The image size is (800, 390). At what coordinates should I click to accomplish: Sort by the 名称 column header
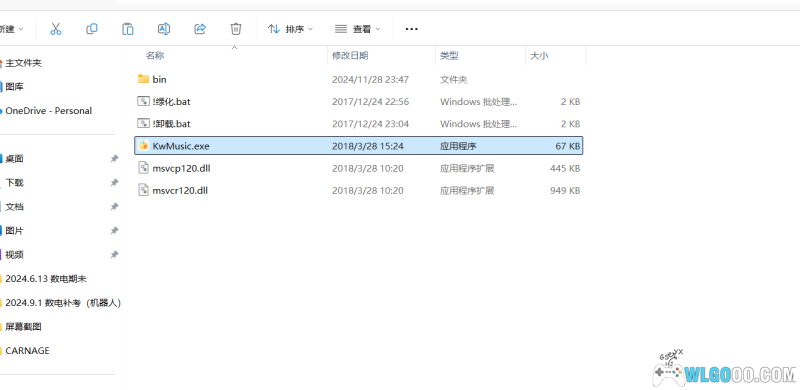(155, 56)
